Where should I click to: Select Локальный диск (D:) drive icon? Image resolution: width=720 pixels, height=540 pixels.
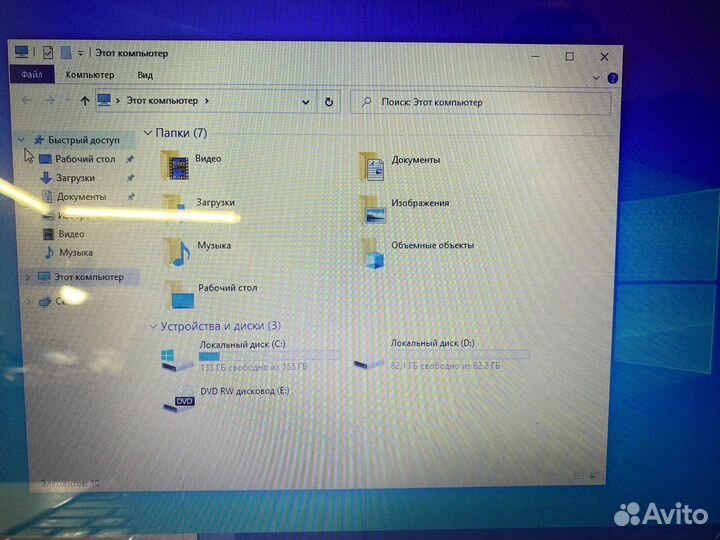coord(369,363)
